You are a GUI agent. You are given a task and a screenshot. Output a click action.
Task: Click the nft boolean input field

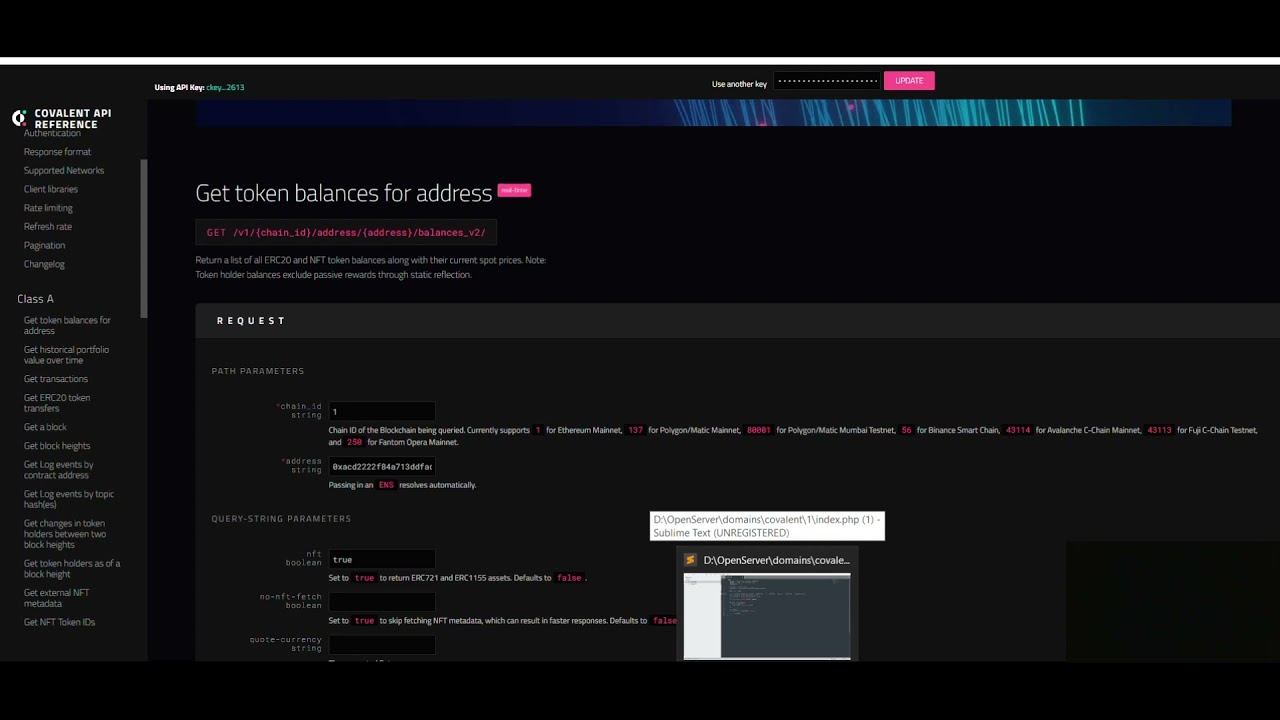pos(382,559)
